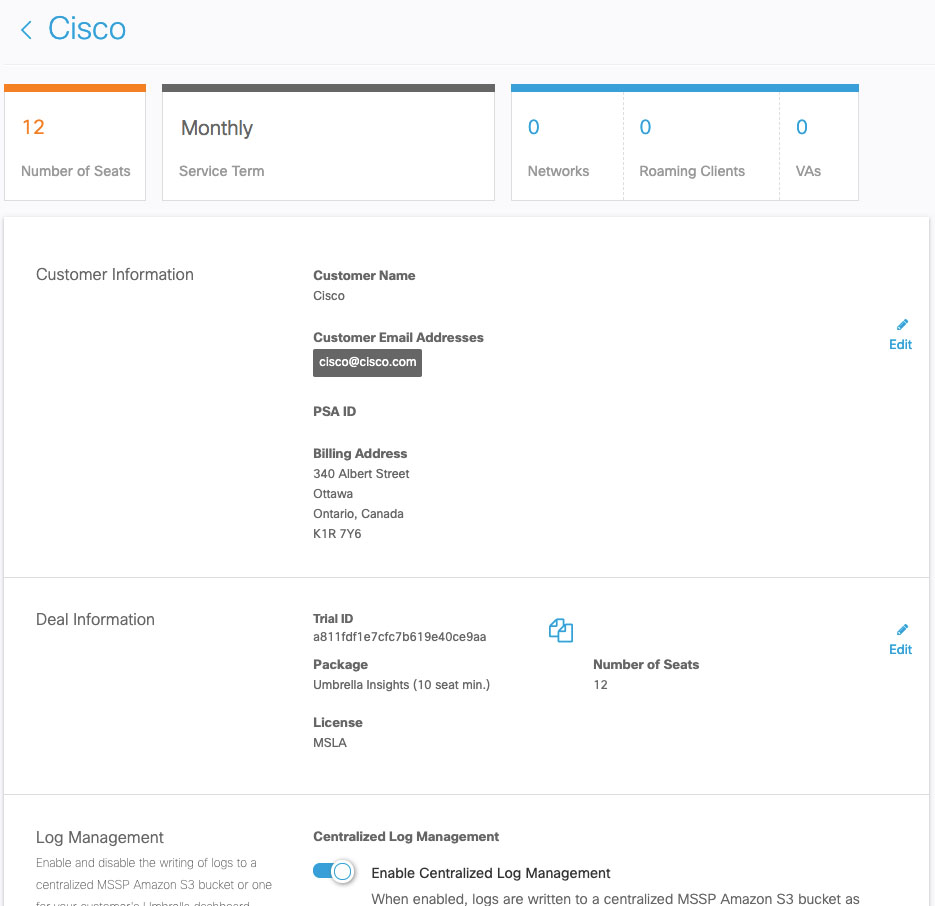The width and height of the screenshot is (935, 906).
Task: Click the Customer Name value Cisco
Action: [x=329, y=296]
